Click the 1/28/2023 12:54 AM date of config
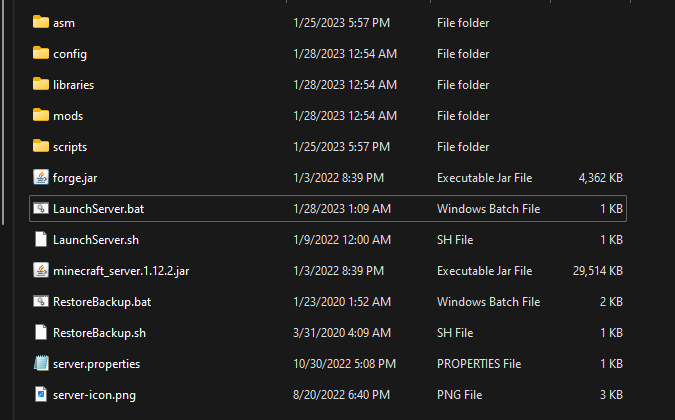 click(345, 54)
